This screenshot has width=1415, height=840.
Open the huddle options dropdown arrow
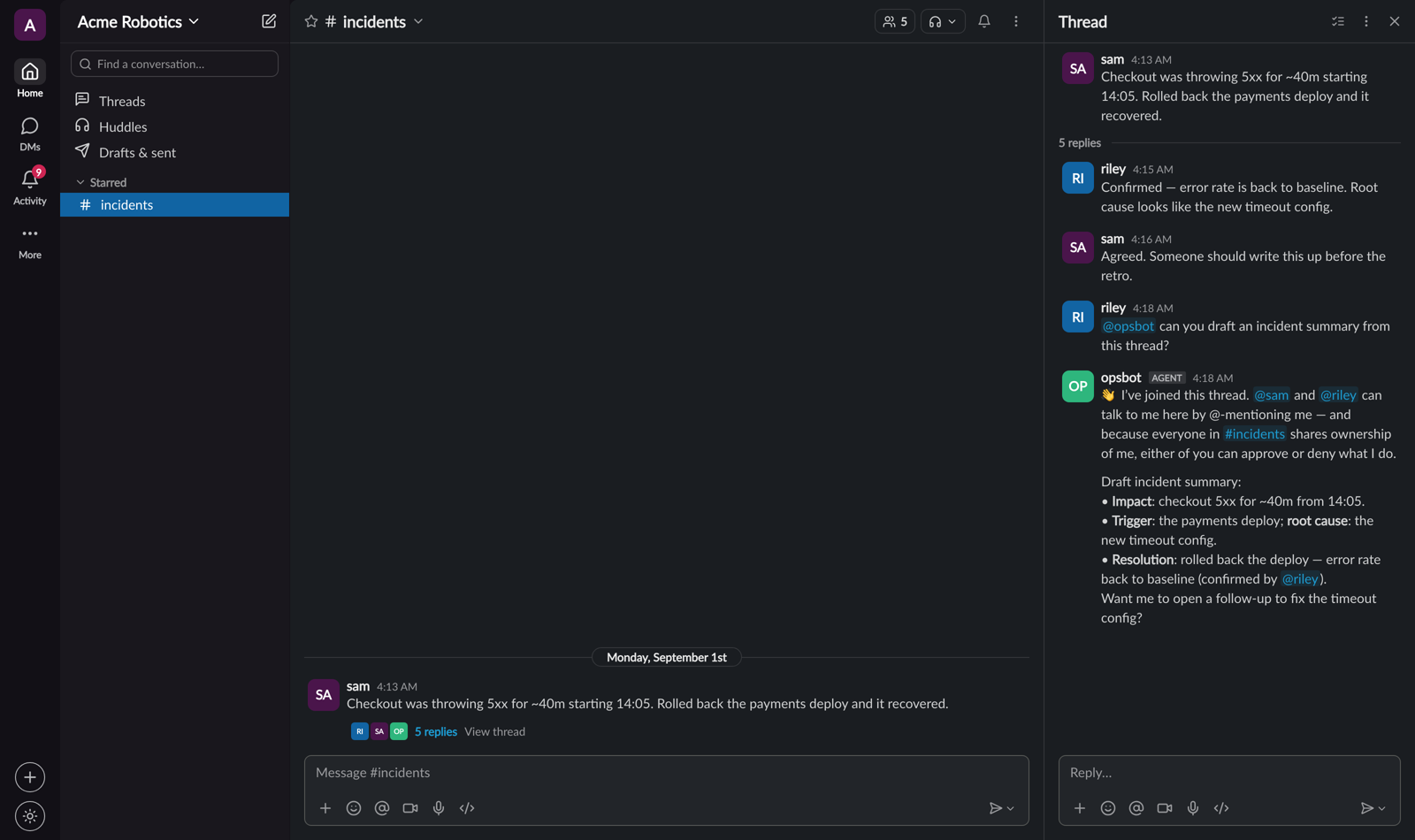[x=952, y=21]
